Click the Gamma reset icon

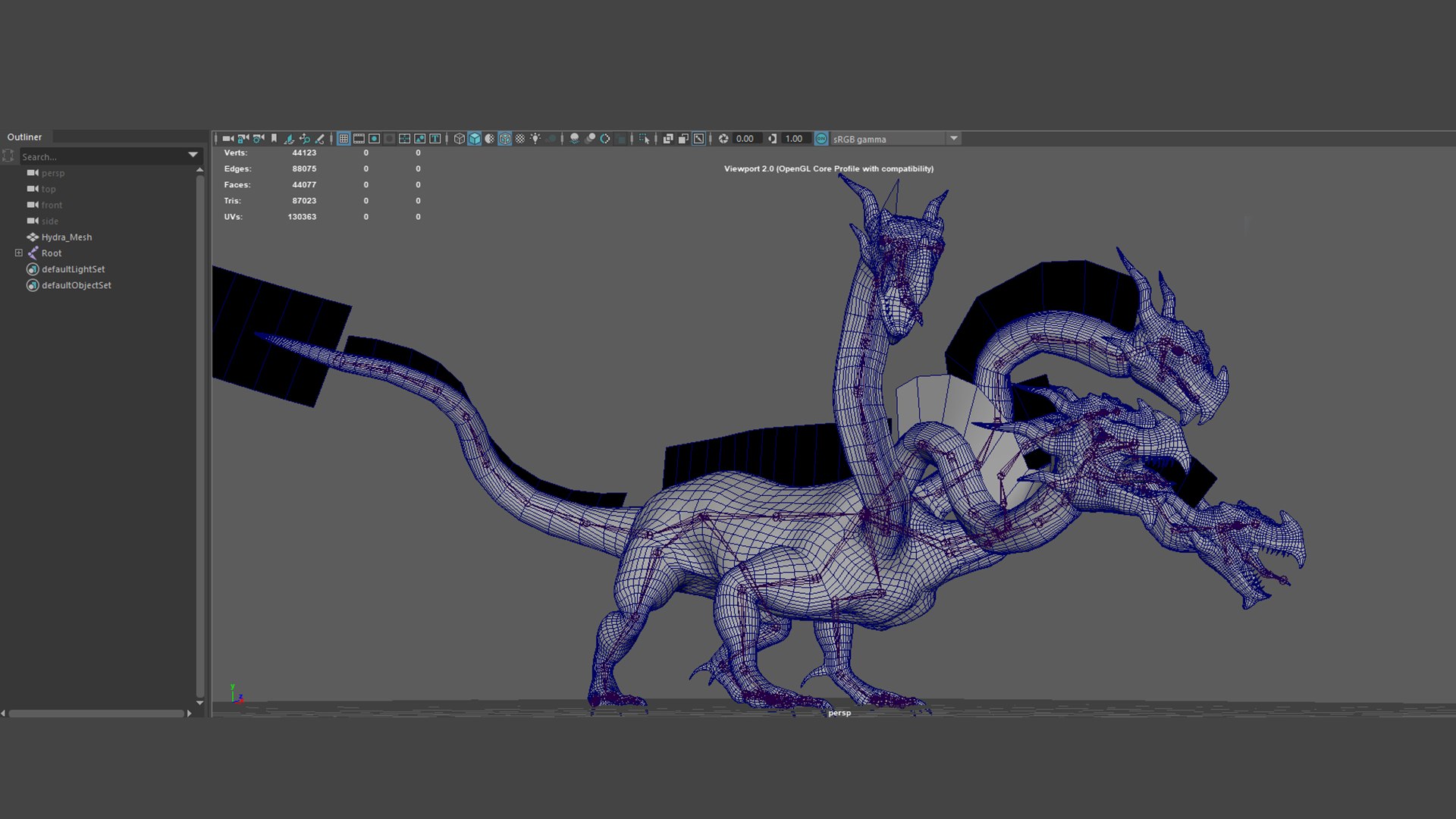[x=772, y=139]
